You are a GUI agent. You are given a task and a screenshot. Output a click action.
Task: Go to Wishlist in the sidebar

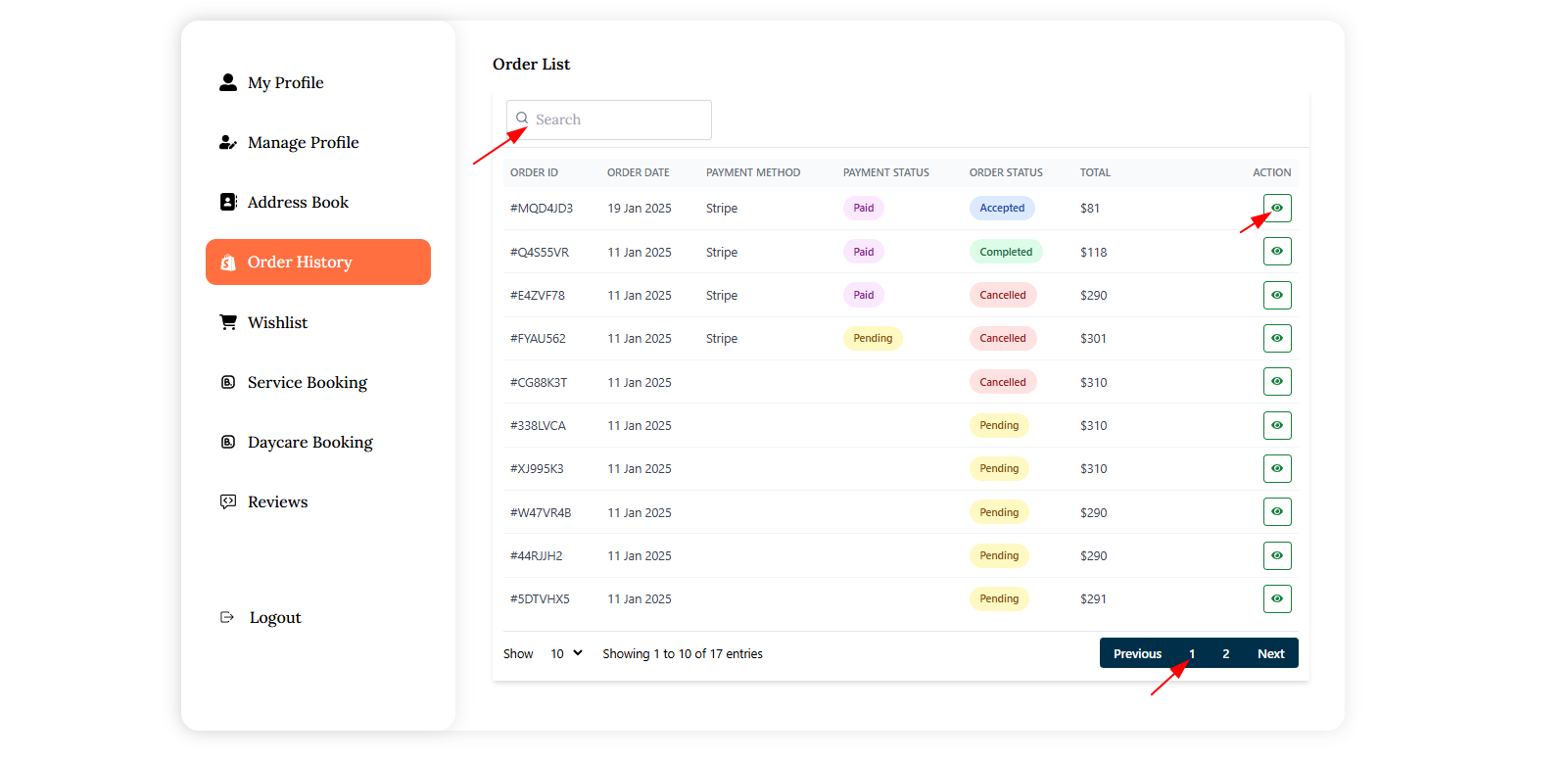277,323
